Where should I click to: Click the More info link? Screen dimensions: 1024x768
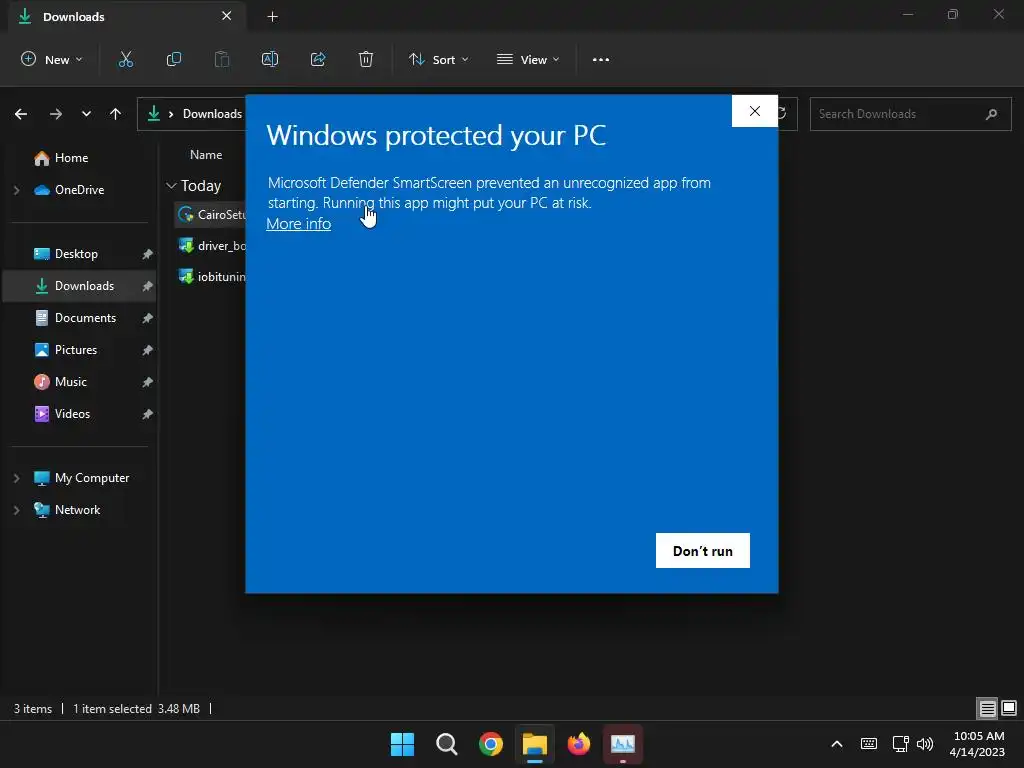click(298, 223)
